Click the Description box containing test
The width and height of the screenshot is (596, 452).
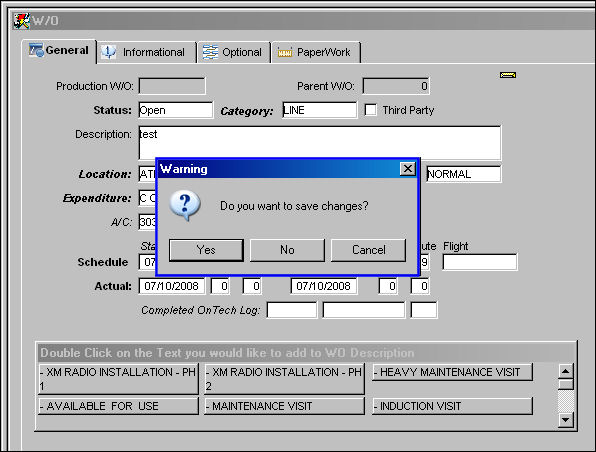click(320, 143)
